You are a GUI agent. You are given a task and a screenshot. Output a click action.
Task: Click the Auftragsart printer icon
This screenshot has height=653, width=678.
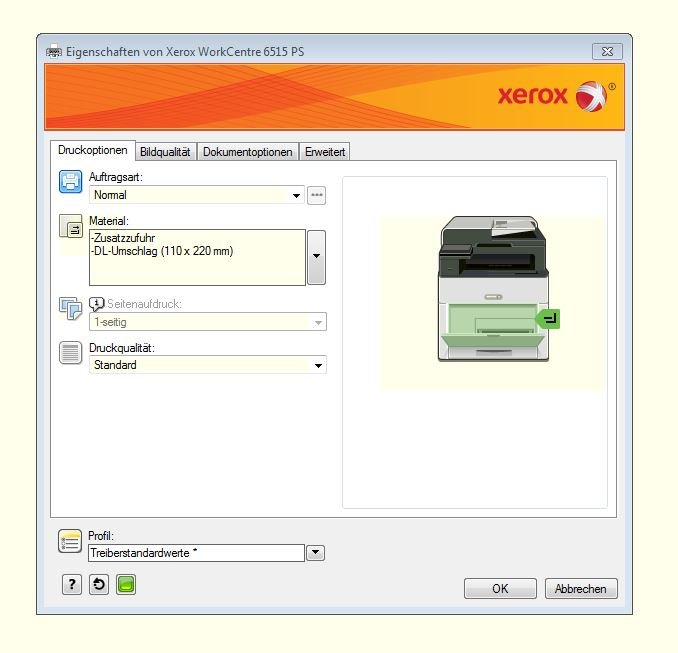(x=70, y=181)
